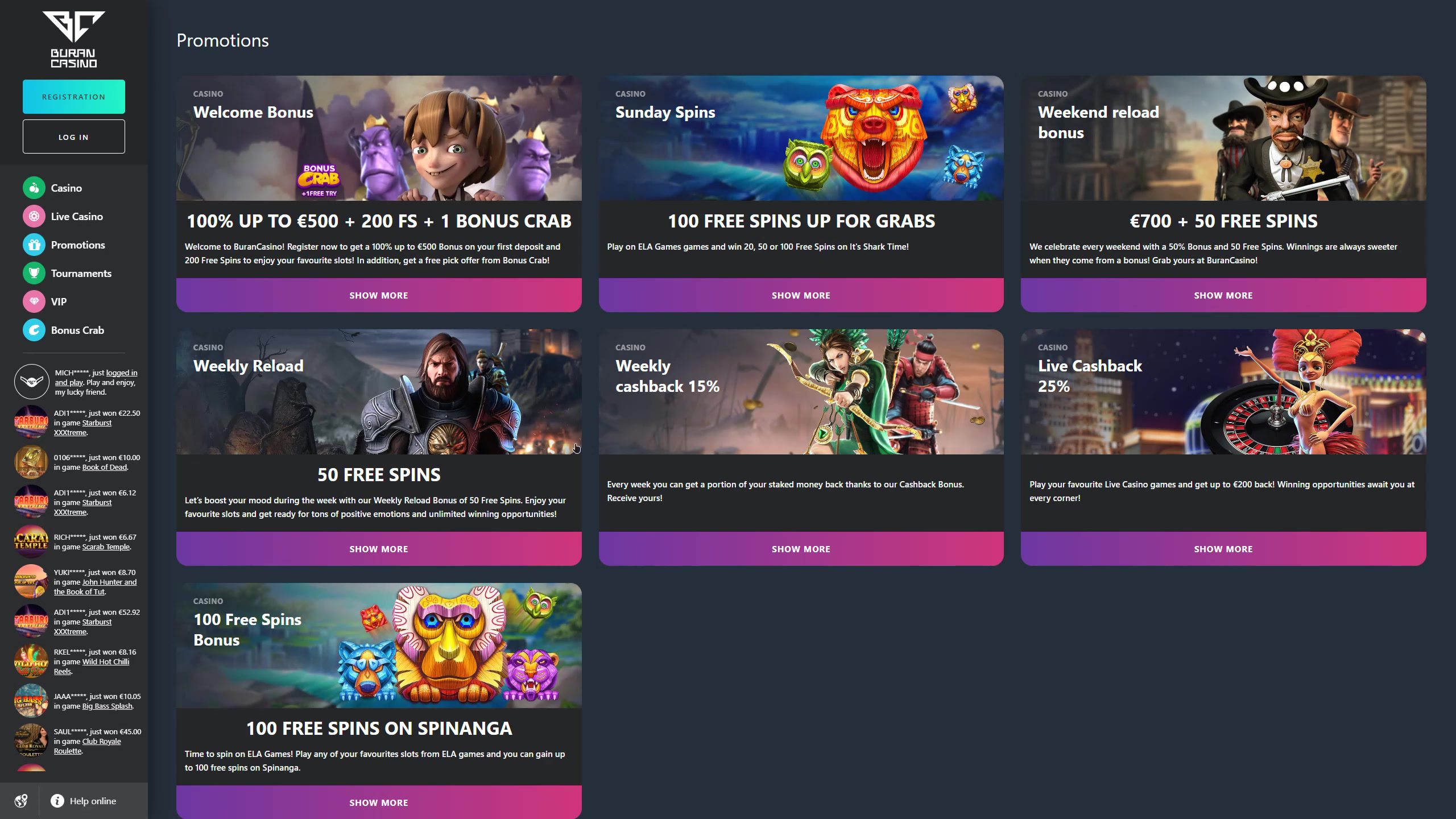1456x819 pixels.
Task: Click the Log In button
Action: point(74,136)
